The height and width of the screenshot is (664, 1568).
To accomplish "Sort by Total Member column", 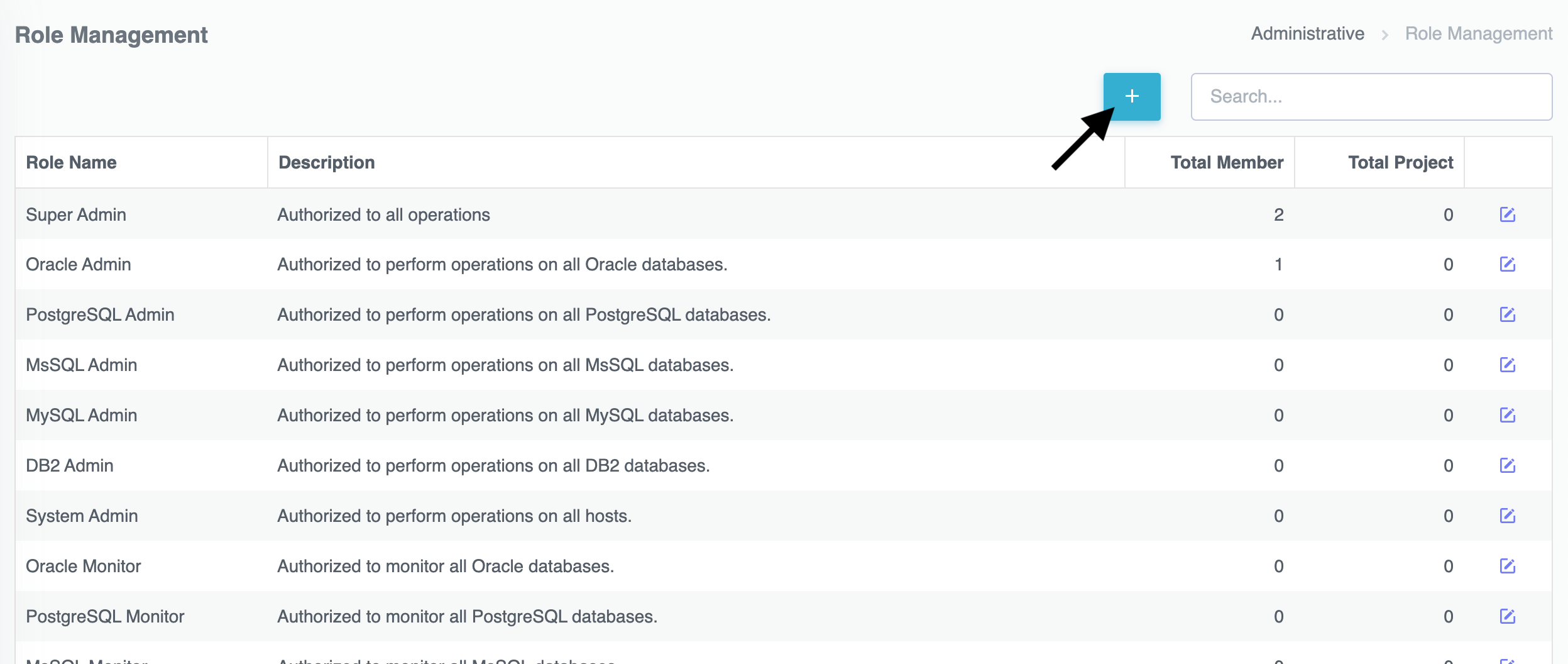I will (1226, 162).
